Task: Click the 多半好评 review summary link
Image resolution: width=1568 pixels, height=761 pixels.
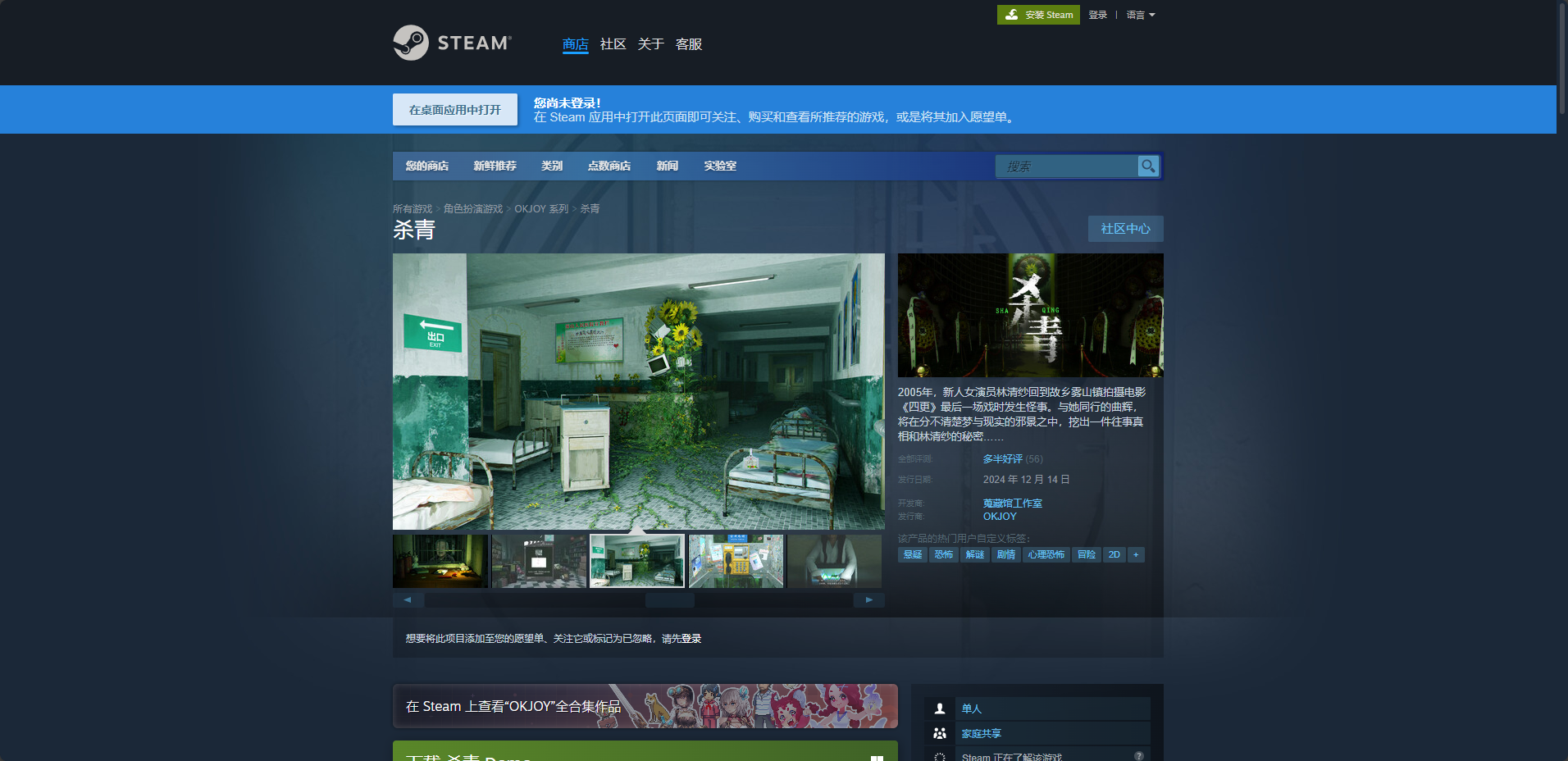Action: coord(1003,459)
